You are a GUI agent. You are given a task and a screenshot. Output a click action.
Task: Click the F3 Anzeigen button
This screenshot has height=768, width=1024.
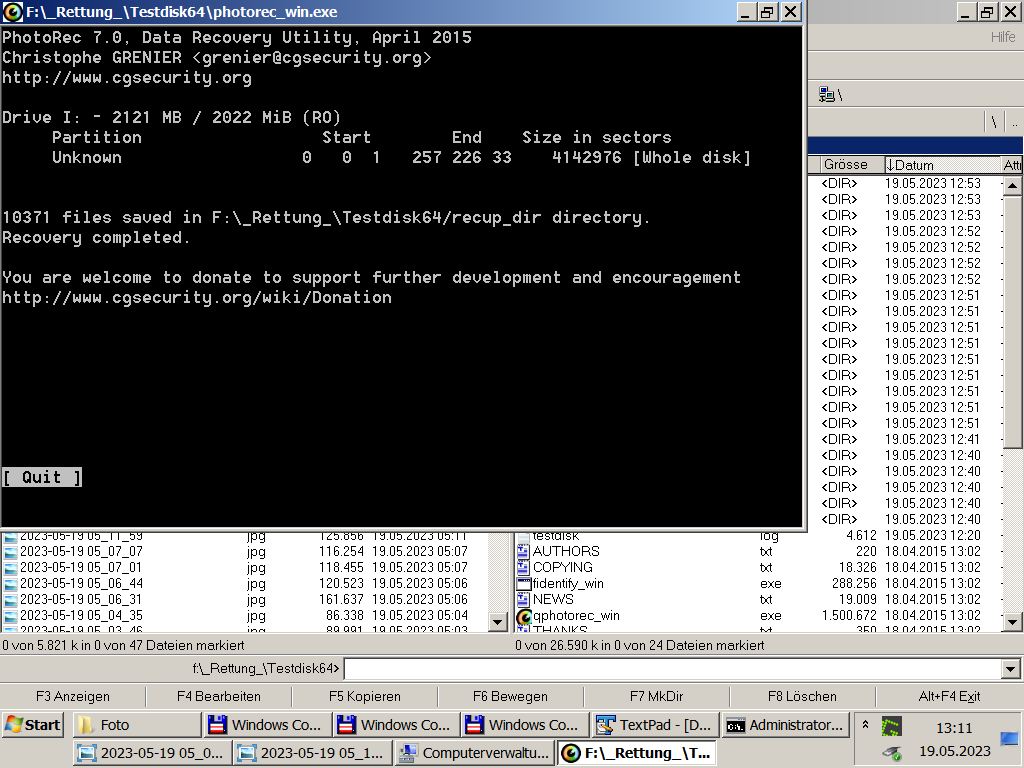[x=72, y=696]
